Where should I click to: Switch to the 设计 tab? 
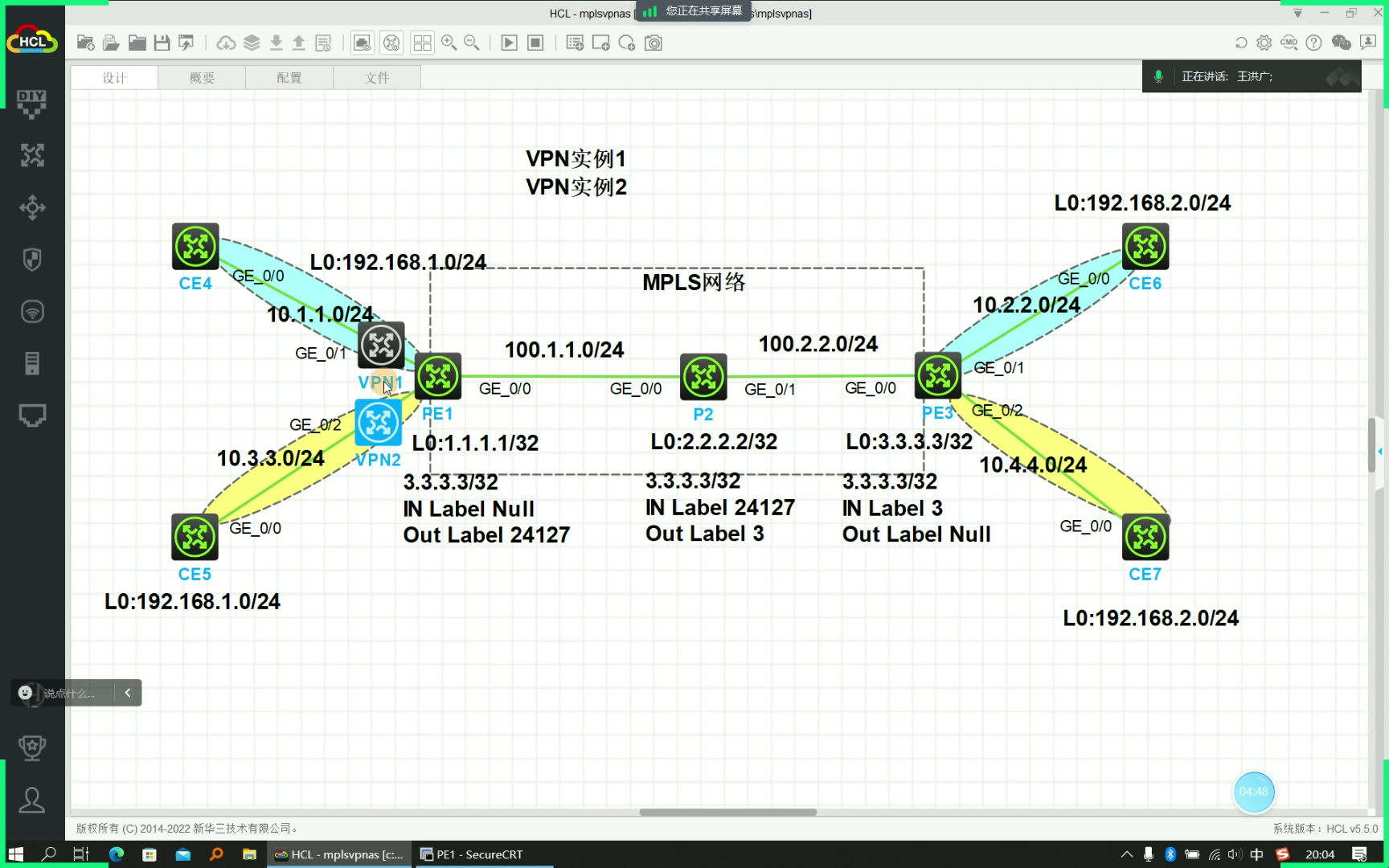114,78
